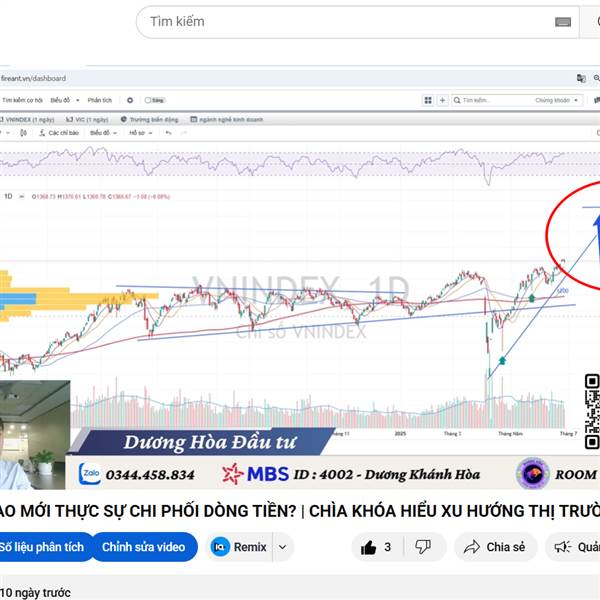Click the round ROOM logo
The image size is (600, 600).
click(533, 474)
